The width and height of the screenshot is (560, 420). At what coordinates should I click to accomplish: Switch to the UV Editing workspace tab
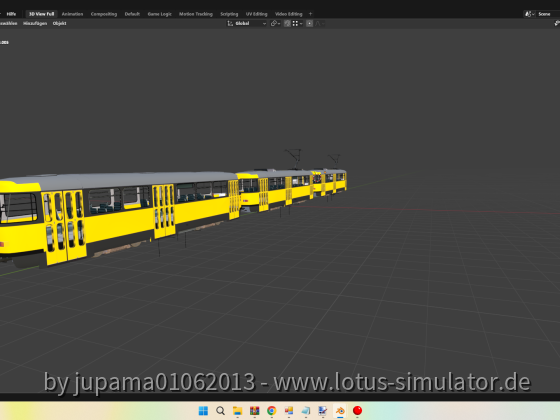256,14
